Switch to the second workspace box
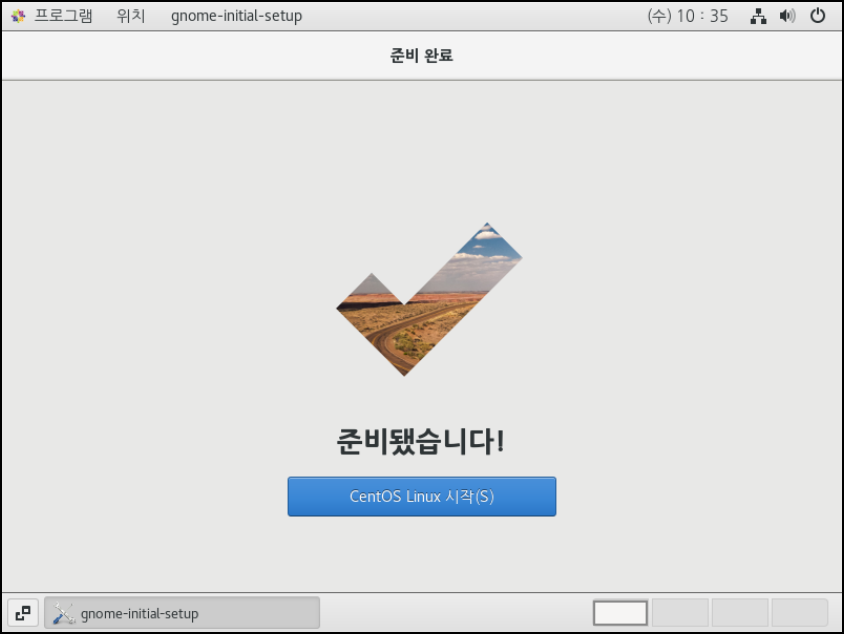This screenshot has width=844, height=634. 680,613
